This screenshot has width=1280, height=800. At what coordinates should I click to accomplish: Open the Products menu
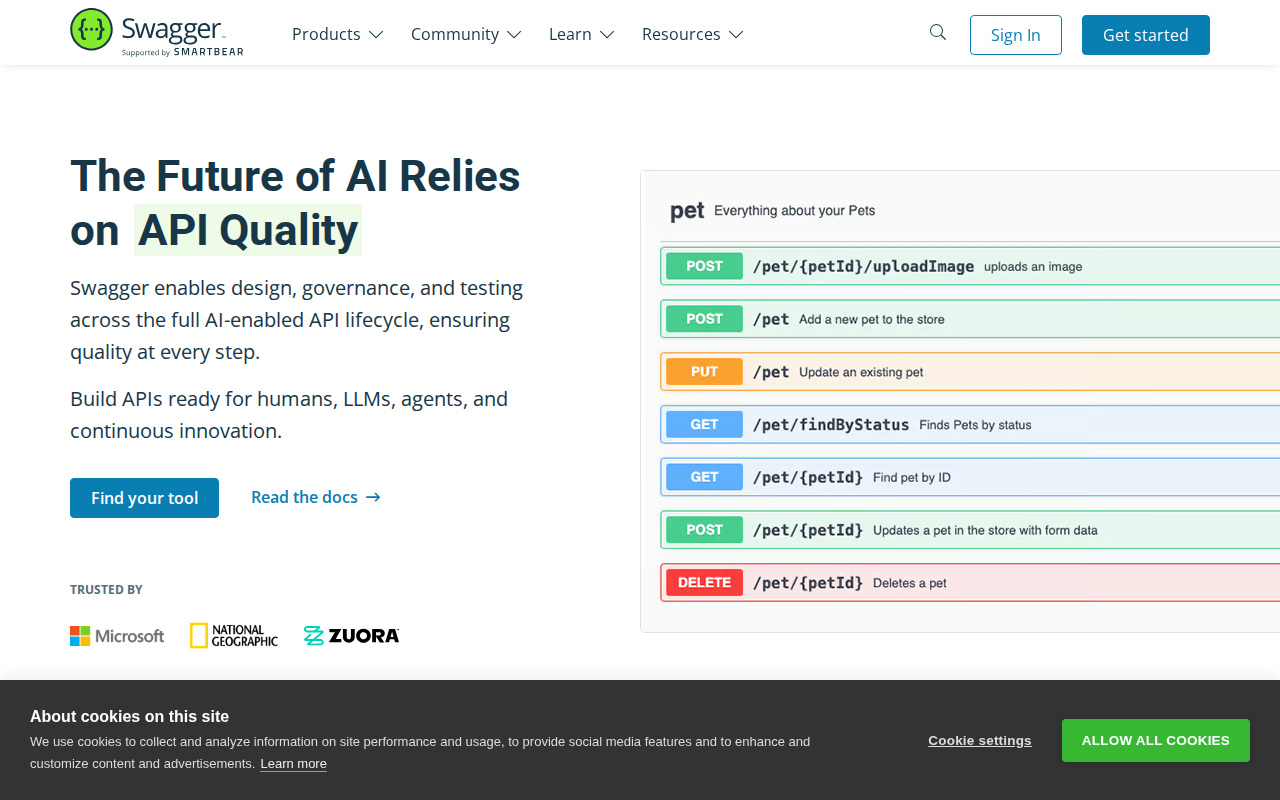pos(338,34)
